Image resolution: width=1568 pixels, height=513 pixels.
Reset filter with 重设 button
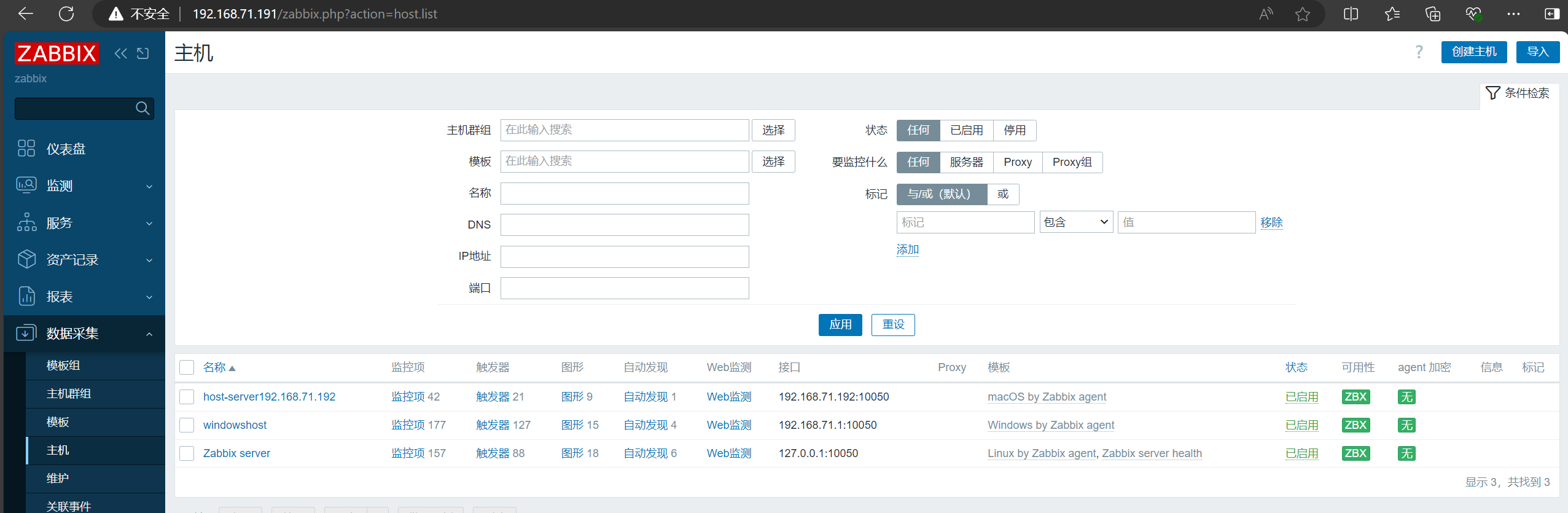click(893, 324)
